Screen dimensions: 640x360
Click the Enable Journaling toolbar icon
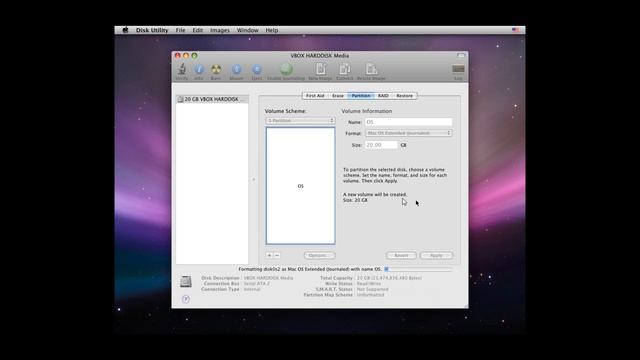[286, 69]
